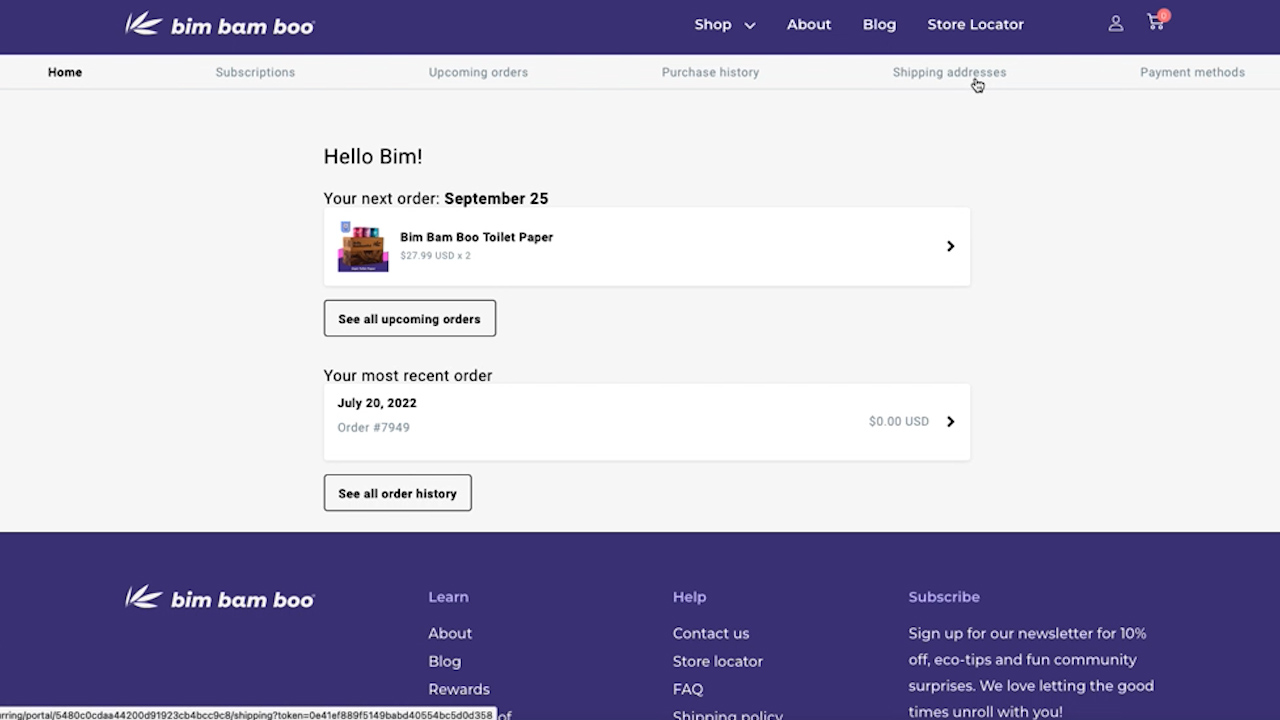The width and height of the screenshot is (1280, 720).
Task: Expand the July 20 order chevron
Action: pyautogui.click(x=951, y=421)
